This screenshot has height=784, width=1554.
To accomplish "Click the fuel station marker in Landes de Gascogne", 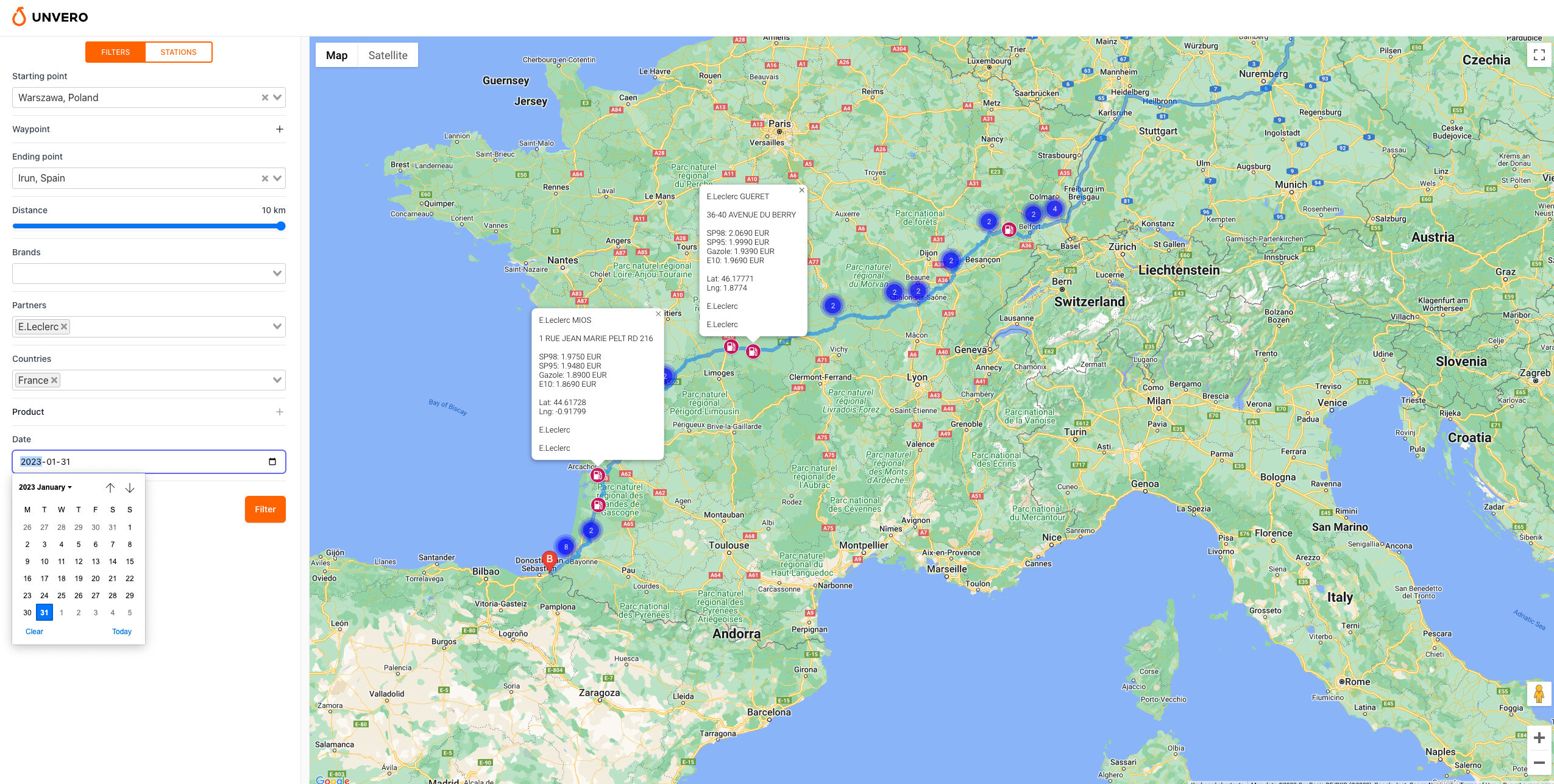I will pos(598,505).
